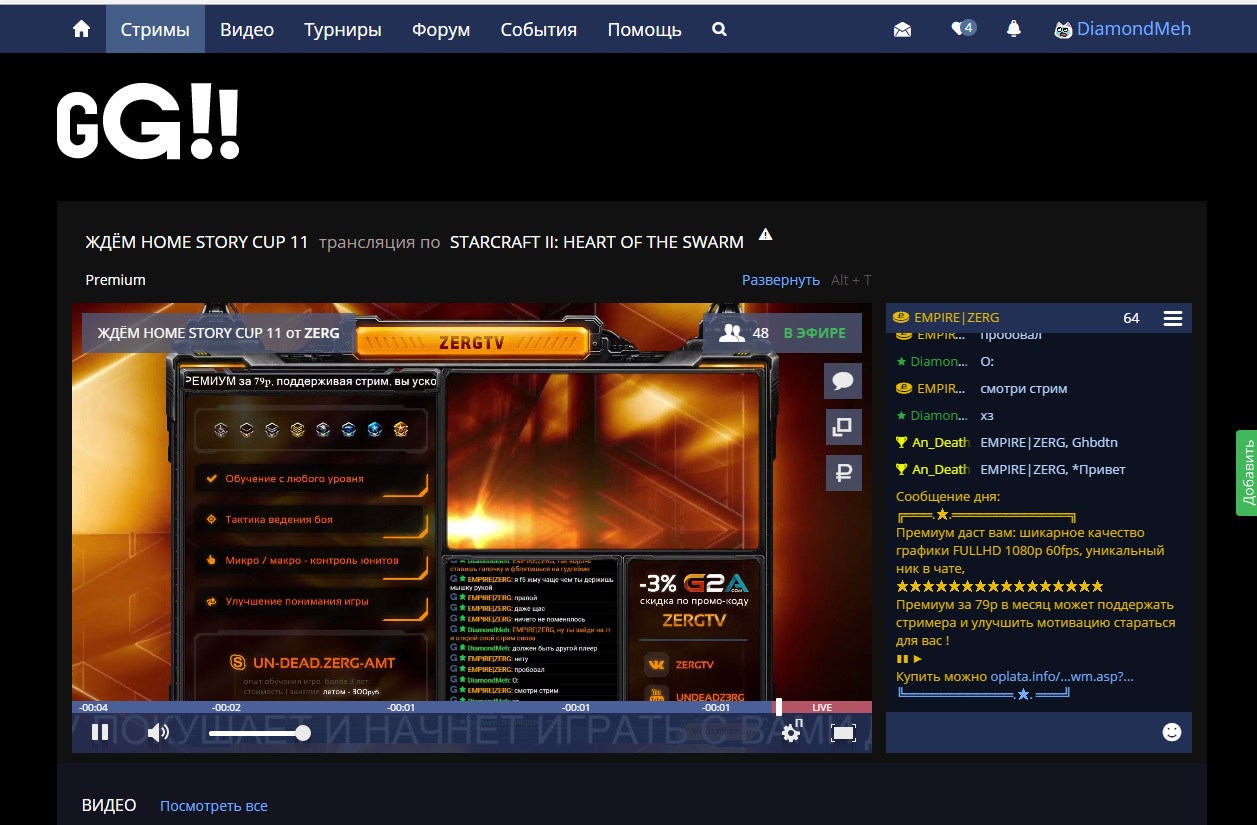Mute the stream with speaker icon

[158, 733]
